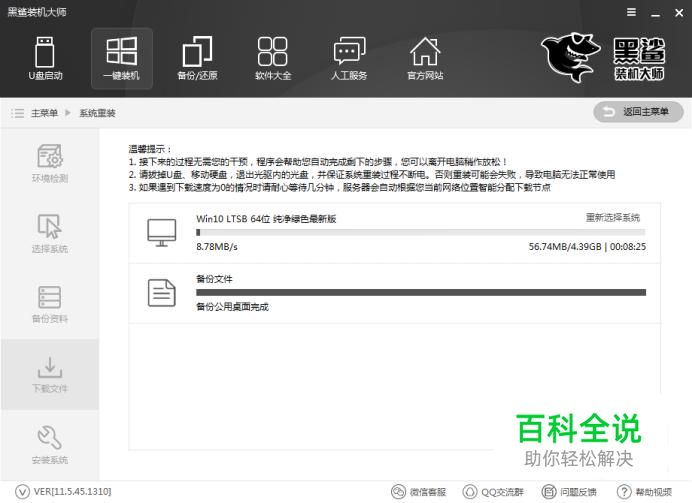The width and height of the screenshot is (692, 503).
Task: Open 备份/还原 section
Action: 197,59
